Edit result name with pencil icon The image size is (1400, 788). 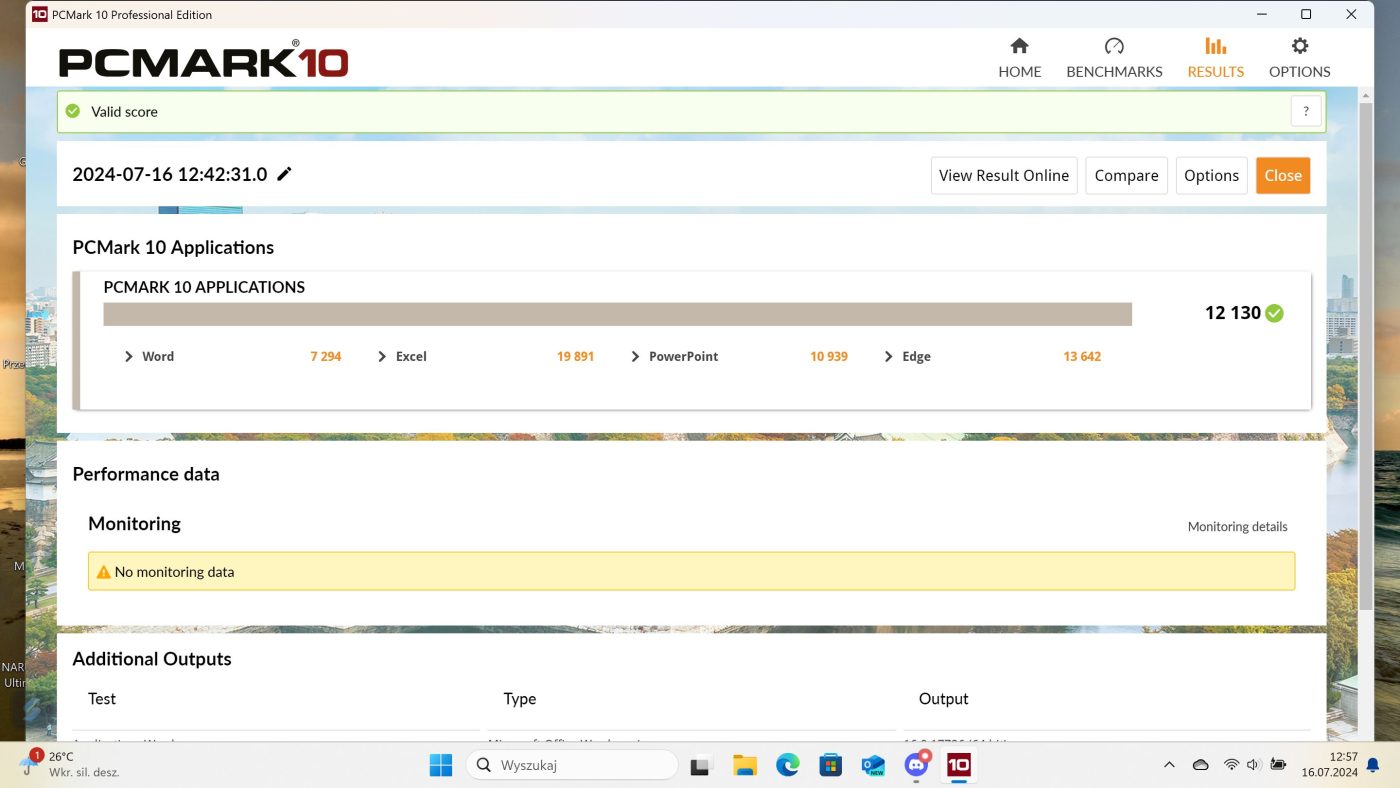pyautogui.click(x=285, y=174)
